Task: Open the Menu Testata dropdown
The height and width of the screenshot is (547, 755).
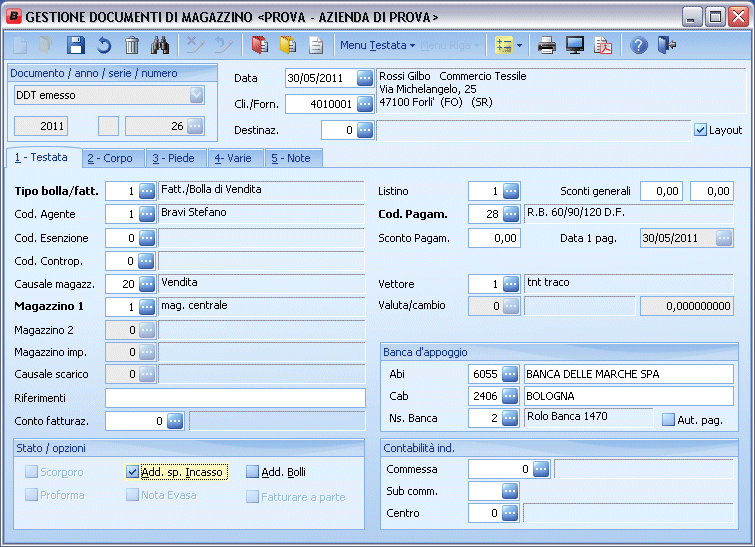Action: [378, 45]
